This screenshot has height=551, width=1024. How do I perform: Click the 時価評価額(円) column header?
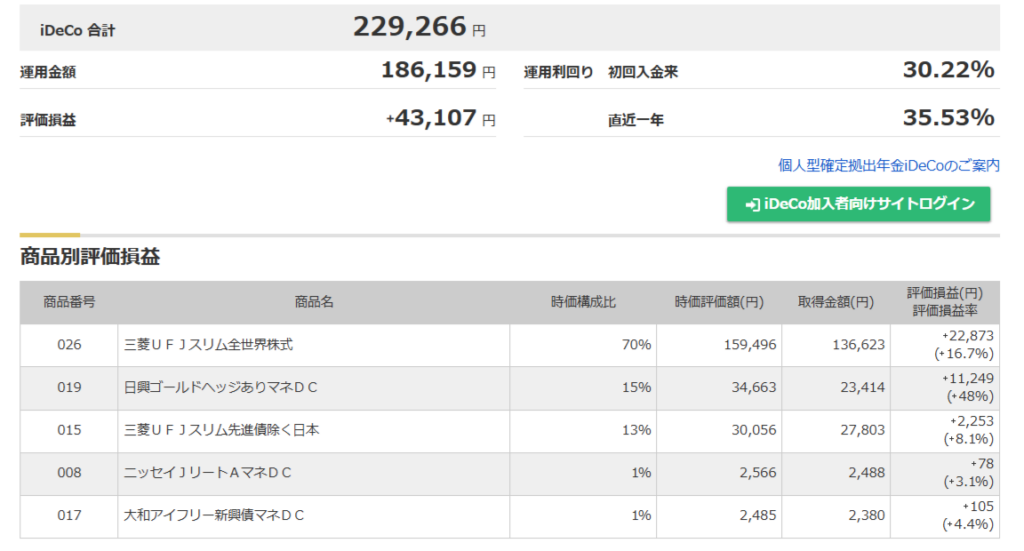(719, 302)
